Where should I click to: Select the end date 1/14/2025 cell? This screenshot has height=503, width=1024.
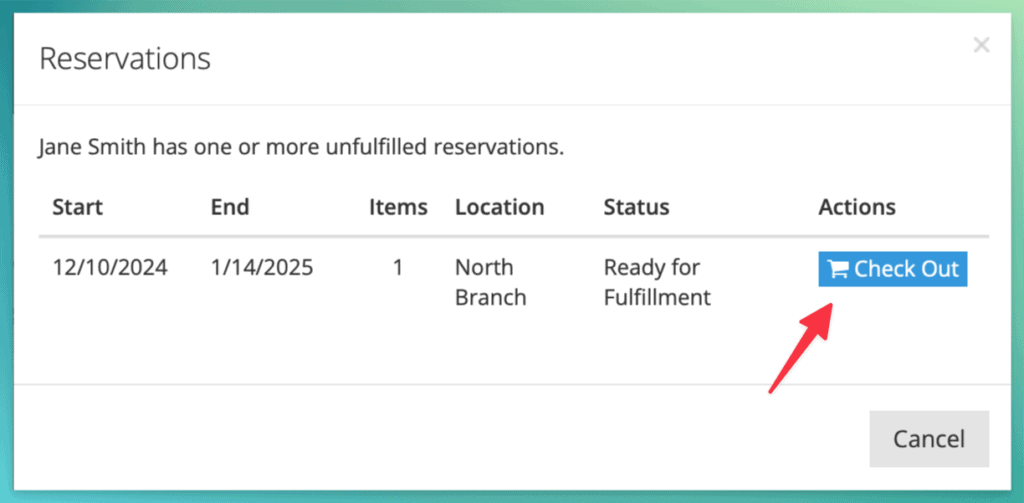pos(261,268)
